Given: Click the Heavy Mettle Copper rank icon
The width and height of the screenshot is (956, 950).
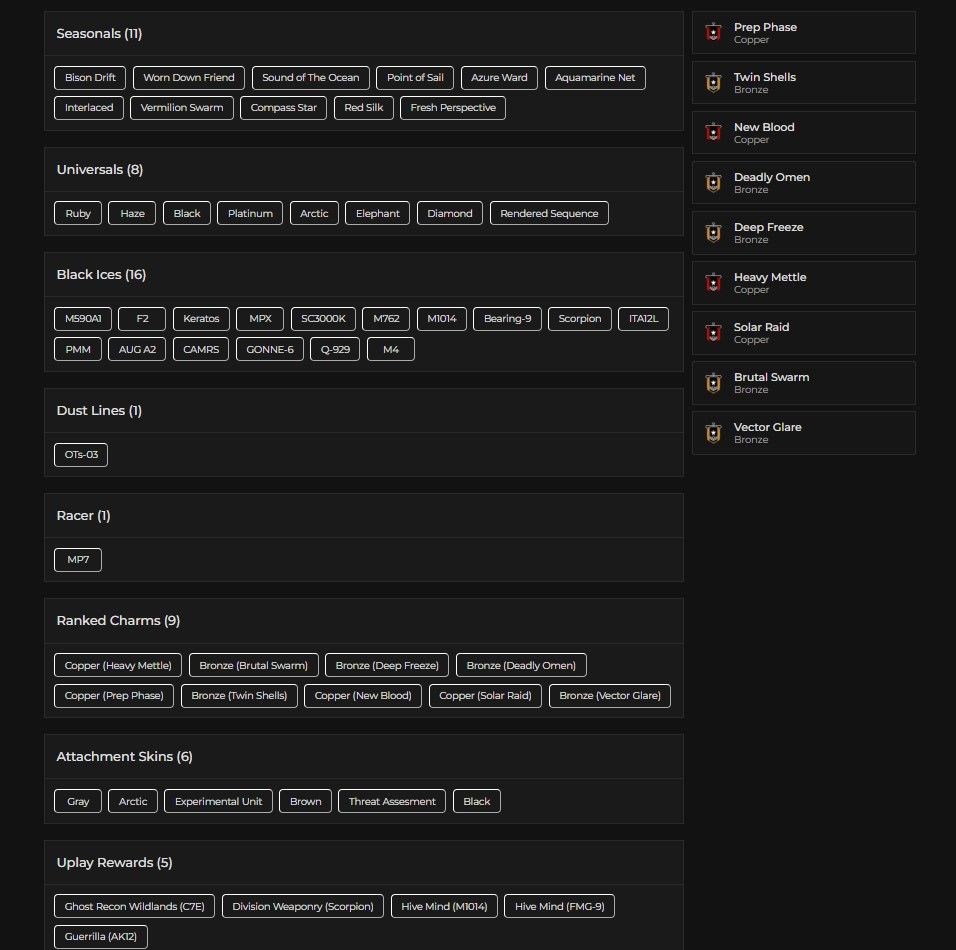Looking at the screenshot, I should 713,282.
